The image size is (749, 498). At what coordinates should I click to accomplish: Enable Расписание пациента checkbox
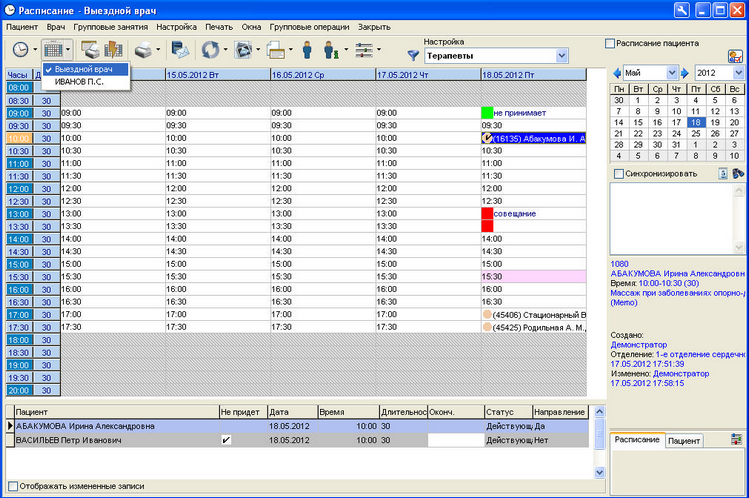[610, 43]
